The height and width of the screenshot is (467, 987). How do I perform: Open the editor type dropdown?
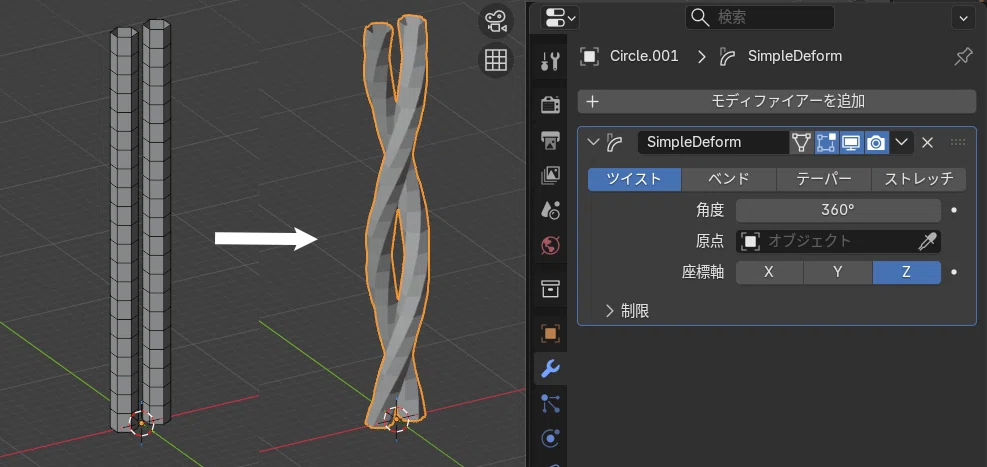pos(560,18)
